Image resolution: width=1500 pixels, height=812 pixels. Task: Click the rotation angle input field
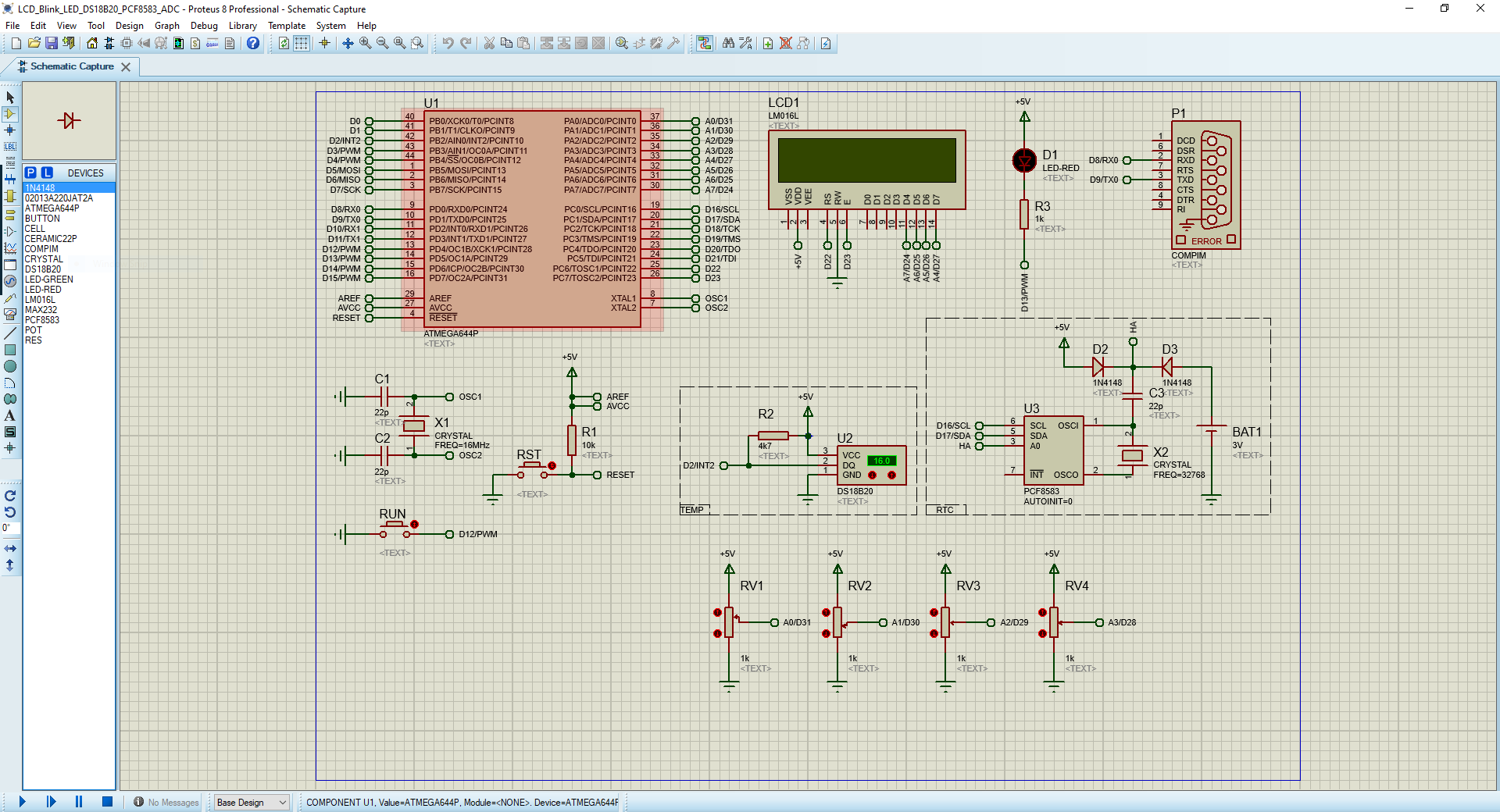[10, 529]
